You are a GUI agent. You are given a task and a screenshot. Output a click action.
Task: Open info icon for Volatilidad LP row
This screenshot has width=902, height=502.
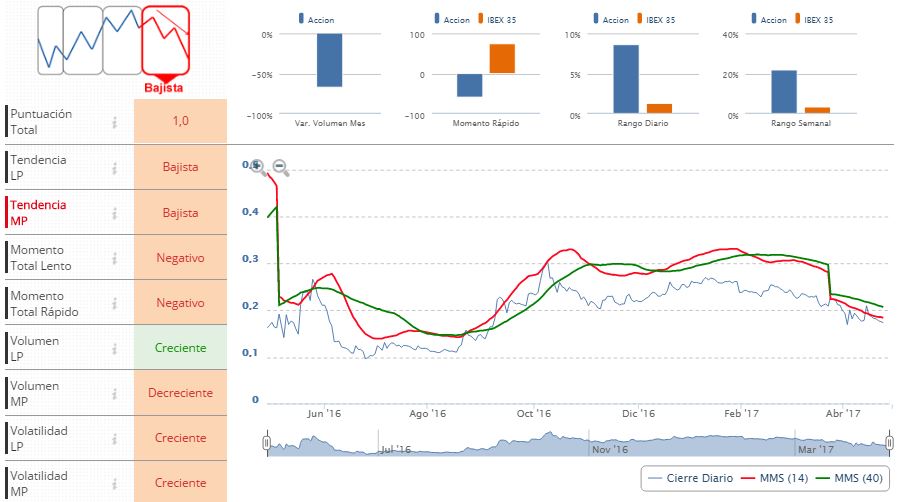click(115, 439)
